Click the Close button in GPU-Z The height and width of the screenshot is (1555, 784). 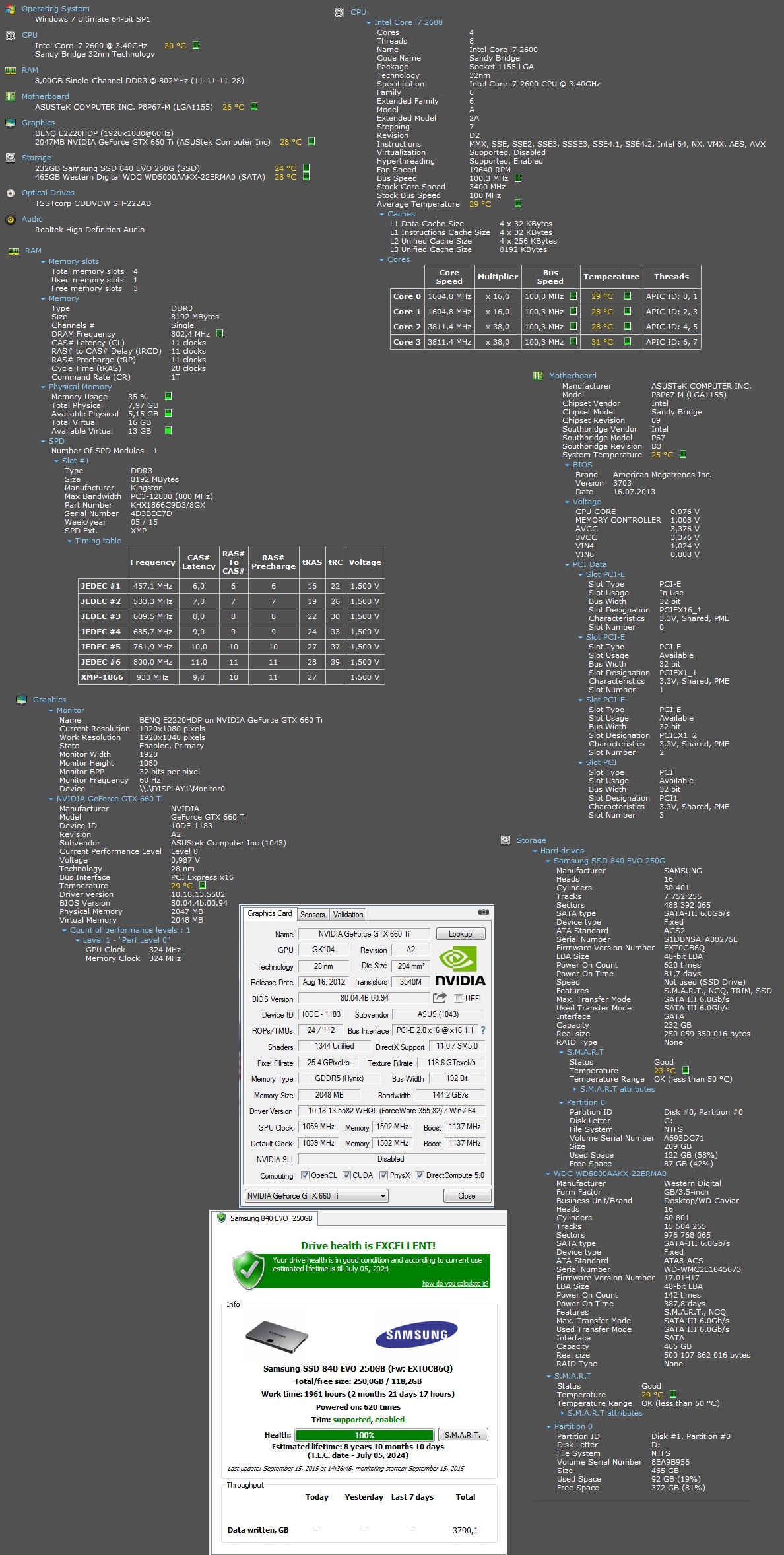click(x=467, y=1196)
